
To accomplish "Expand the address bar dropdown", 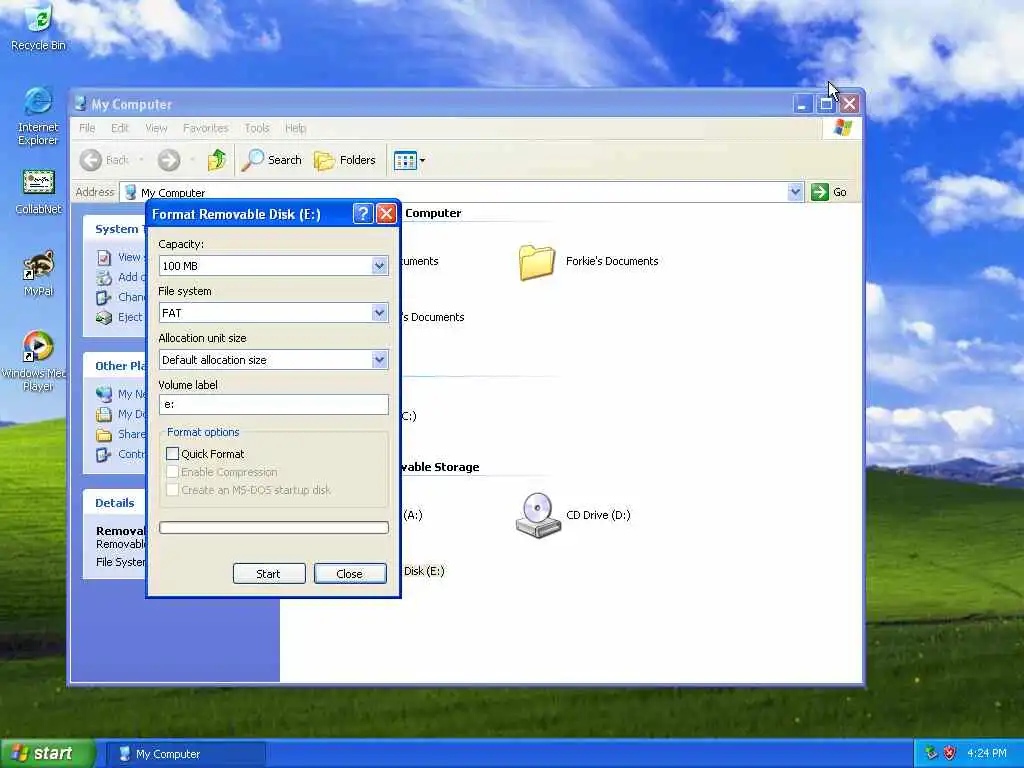I will (795, 192).
